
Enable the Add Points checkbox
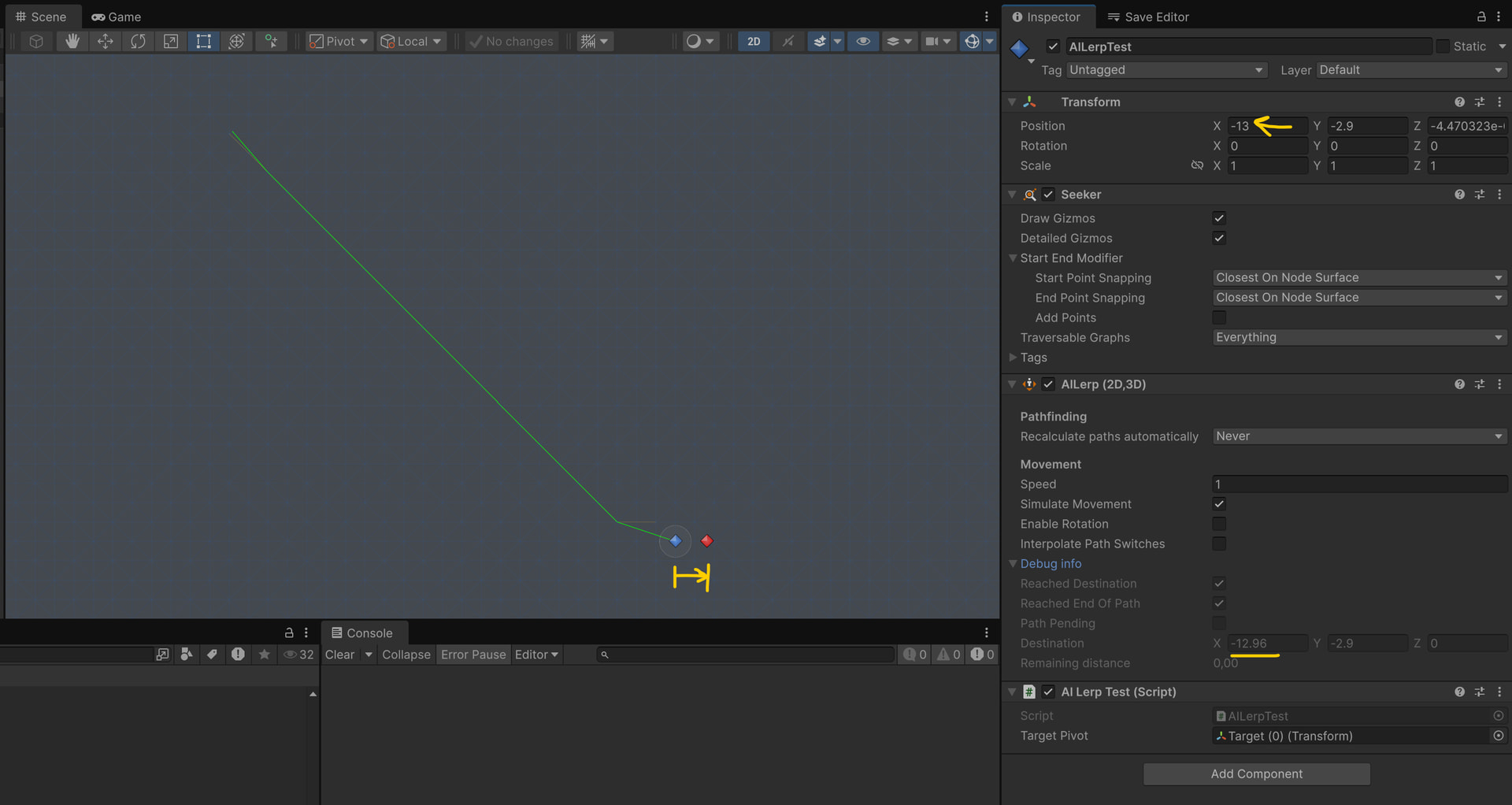click(x=1219, y=317)
